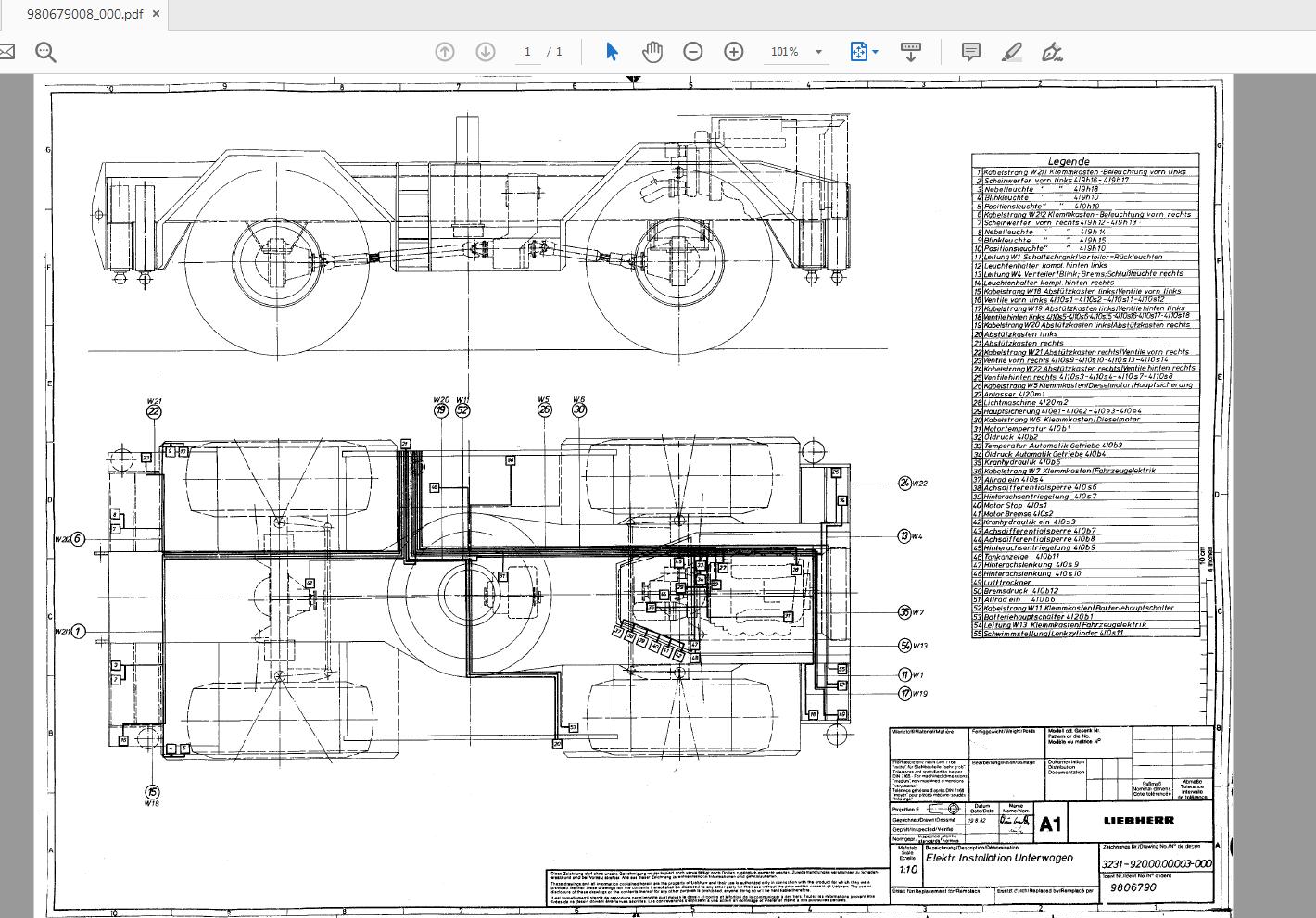Click the circled callout 22 below W21
This screenshot has width=1316, height=918.
pyautogui.click(x=154, y=411)
